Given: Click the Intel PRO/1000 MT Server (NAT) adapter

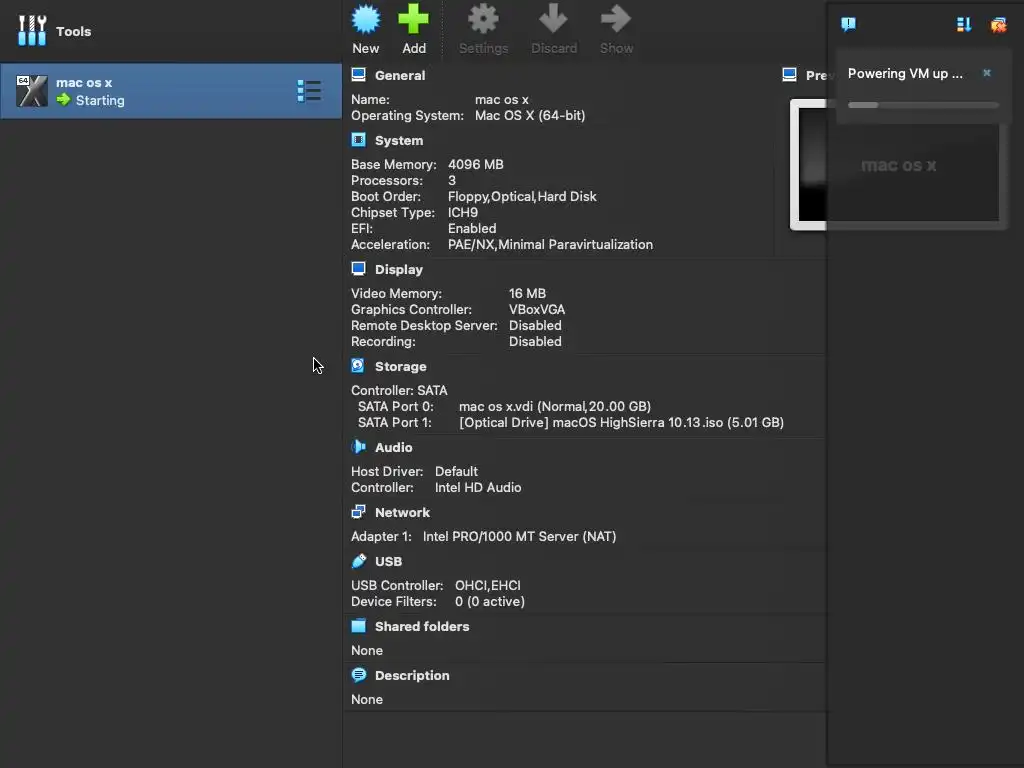Looking at the screenshot, I should (x=519, y=536).
